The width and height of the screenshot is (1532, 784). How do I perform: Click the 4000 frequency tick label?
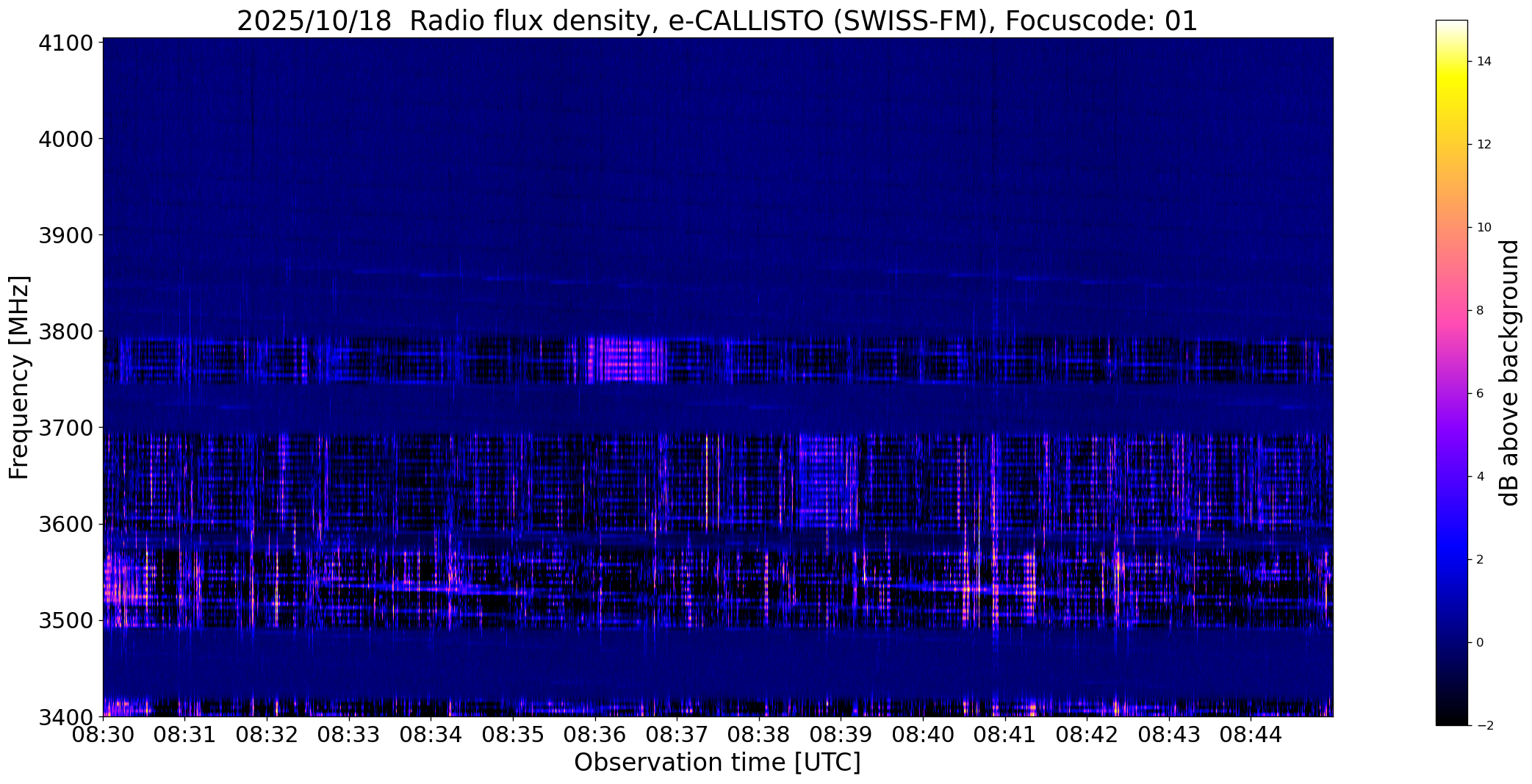65,139
